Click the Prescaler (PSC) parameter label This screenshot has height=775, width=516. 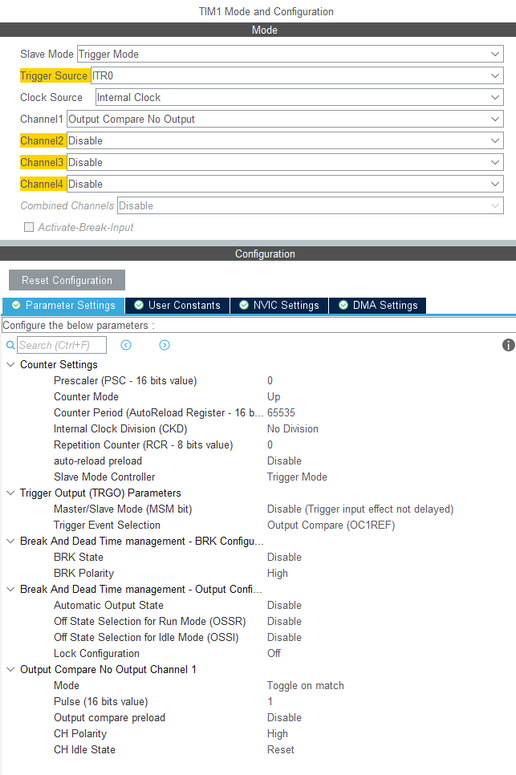(x=125, y=381)
